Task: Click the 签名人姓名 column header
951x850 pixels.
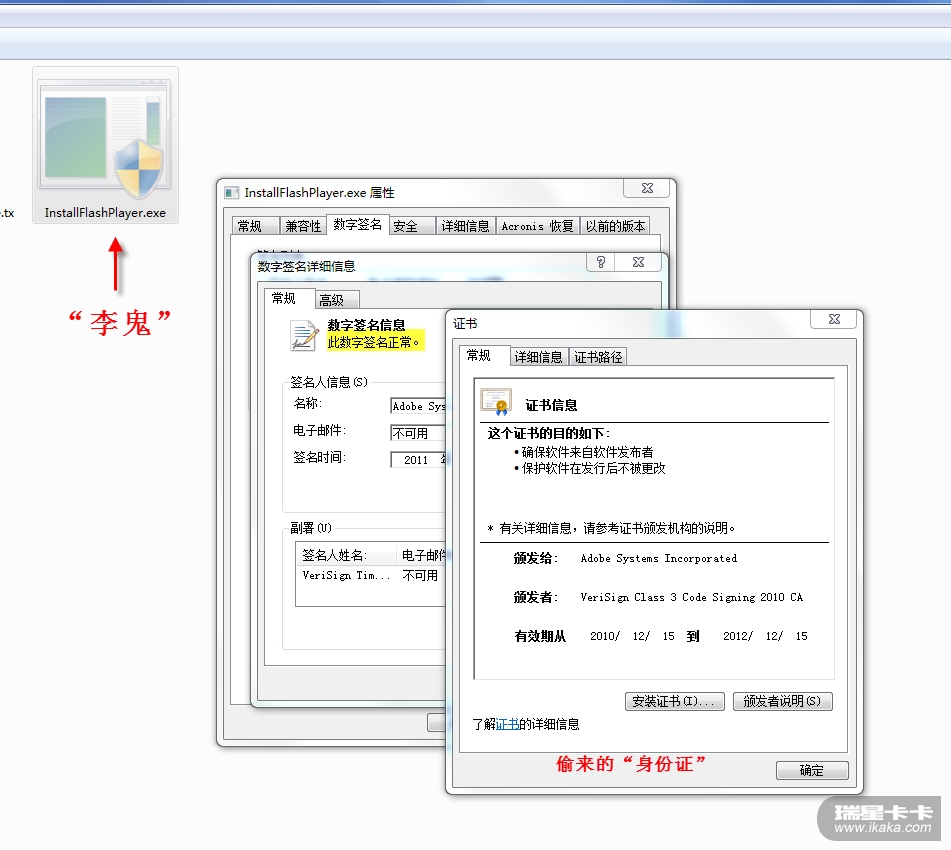Action: coord(347,555)
